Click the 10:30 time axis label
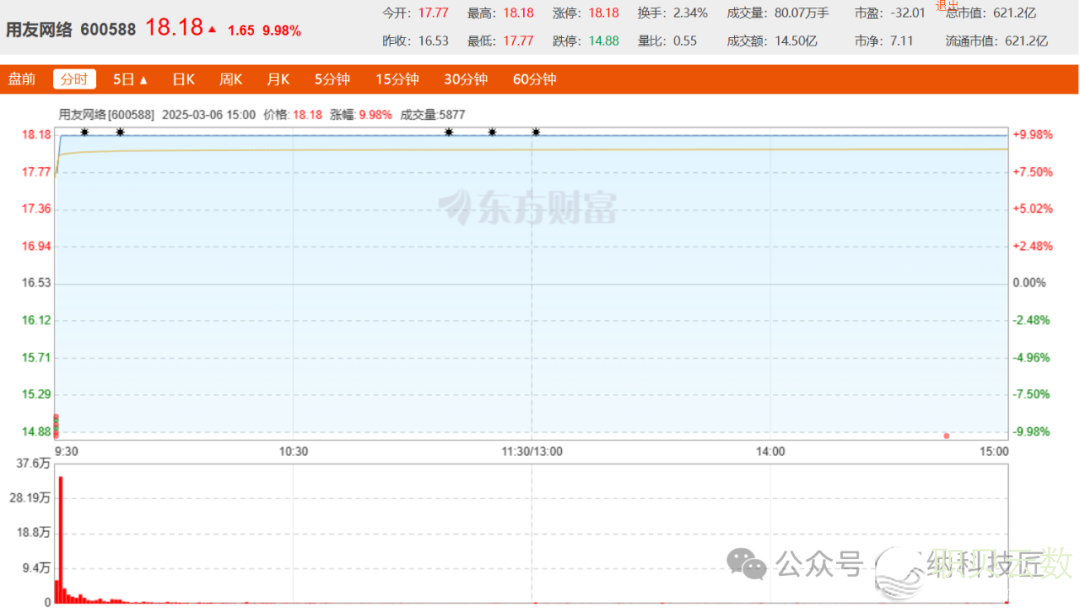 [293, 452]
